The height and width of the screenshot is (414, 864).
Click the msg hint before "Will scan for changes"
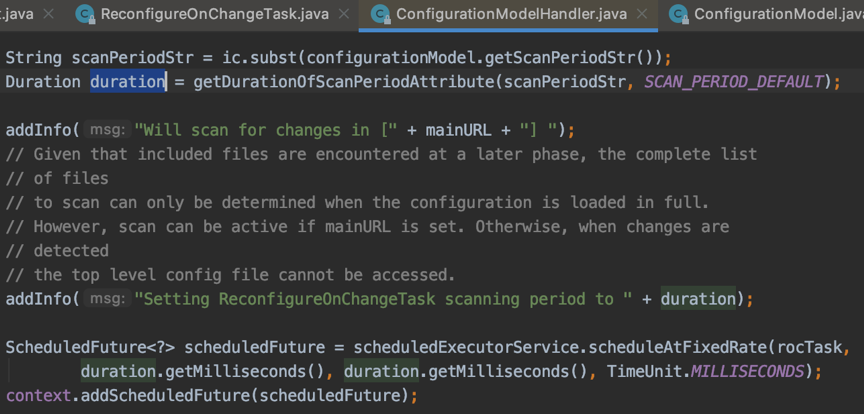coord(108,130)
